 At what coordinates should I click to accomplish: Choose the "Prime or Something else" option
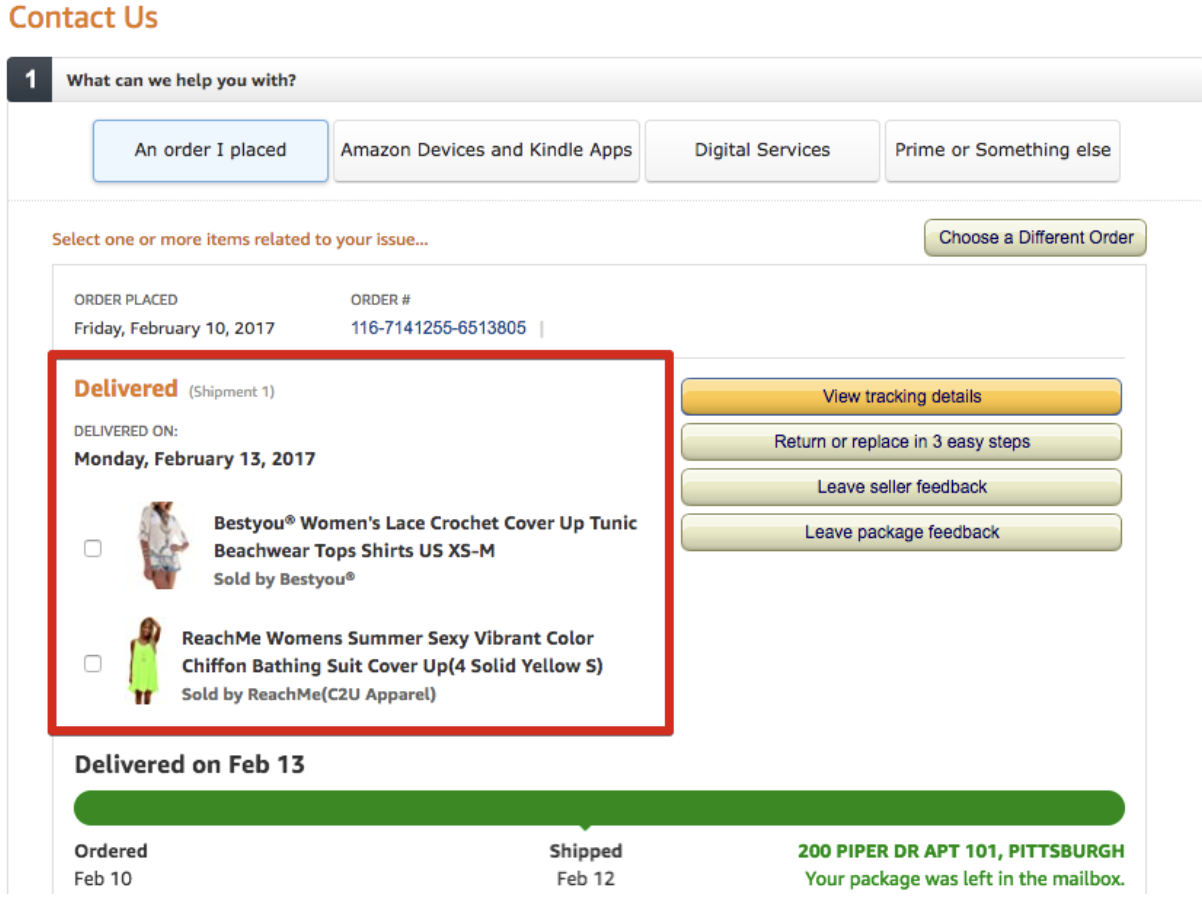click(x=1002, y=151)
